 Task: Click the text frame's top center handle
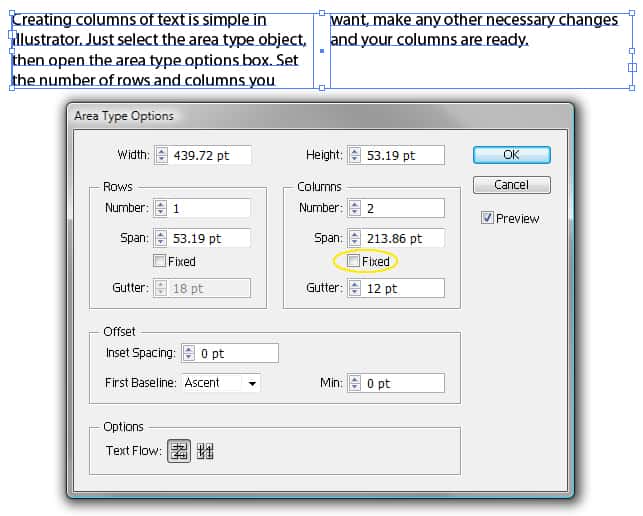(322, 13)
